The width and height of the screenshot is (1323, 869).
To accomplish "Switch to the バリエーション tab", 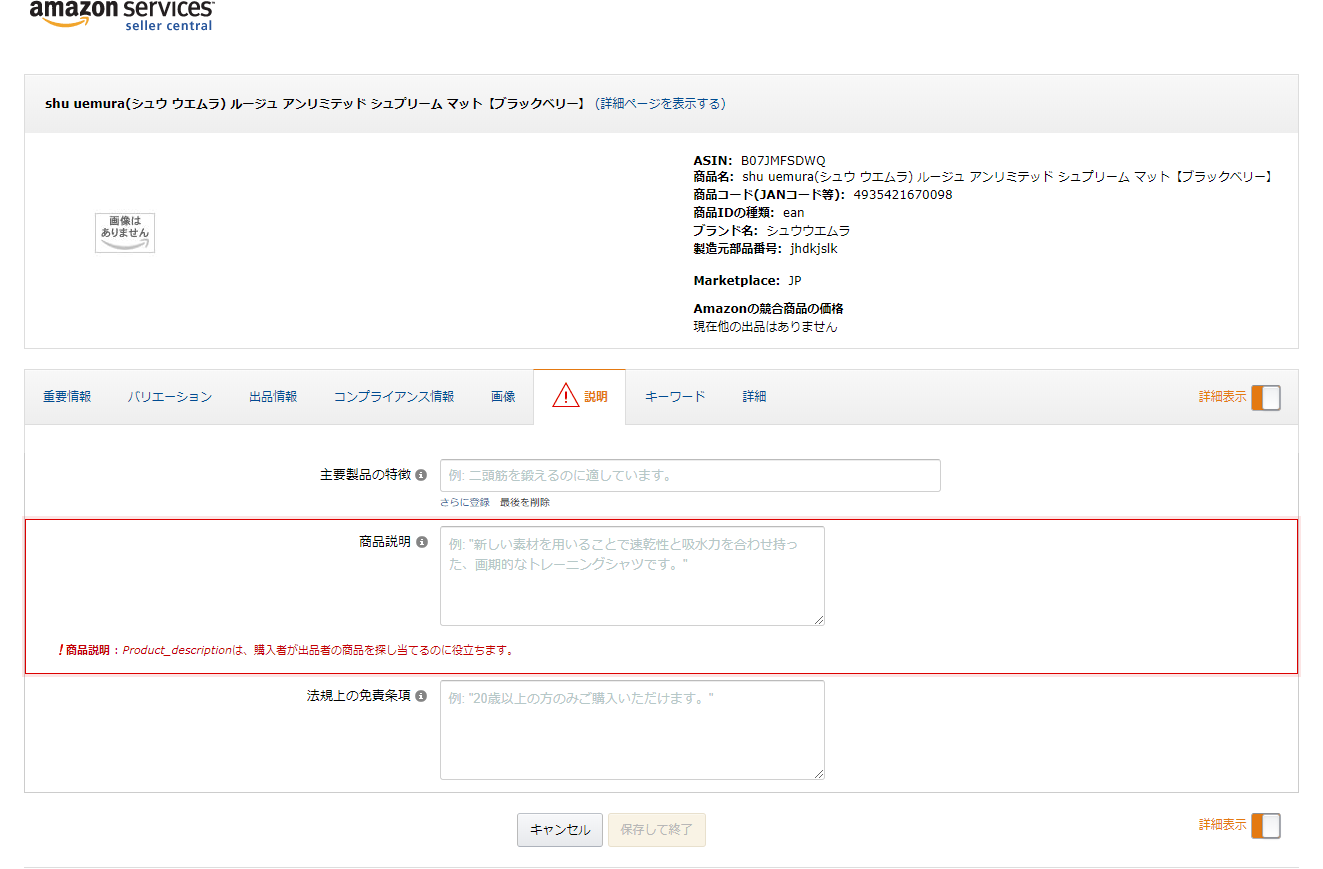I will [170, 397].
